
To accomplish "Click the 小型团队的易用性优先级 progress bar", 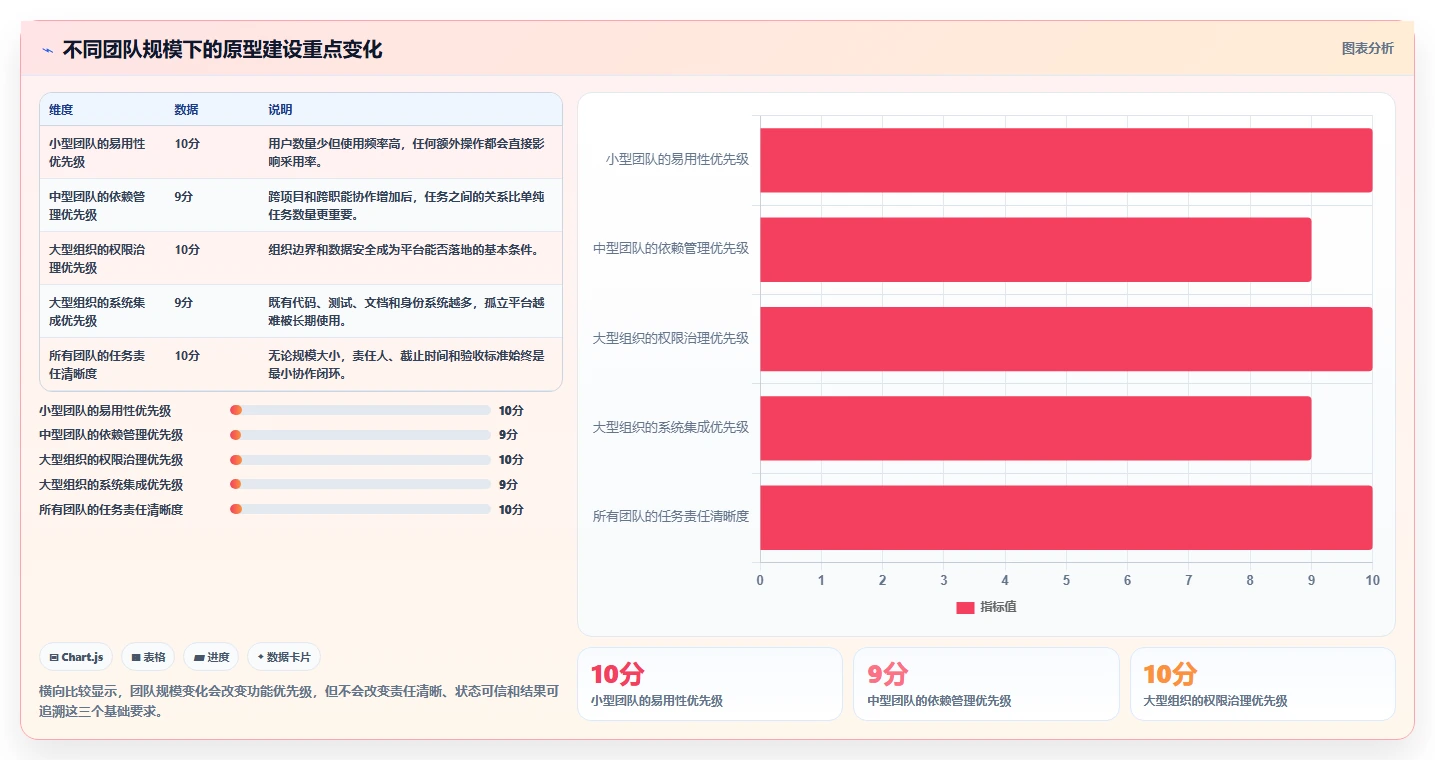I will pos(360,410).
